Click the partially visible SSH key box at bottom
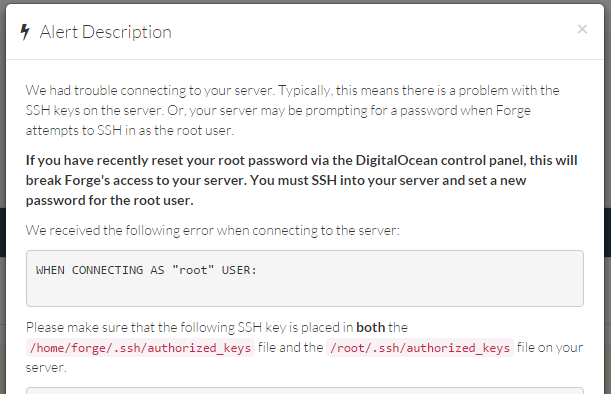Viewport: 611px width, 394px height. point(305,390)
